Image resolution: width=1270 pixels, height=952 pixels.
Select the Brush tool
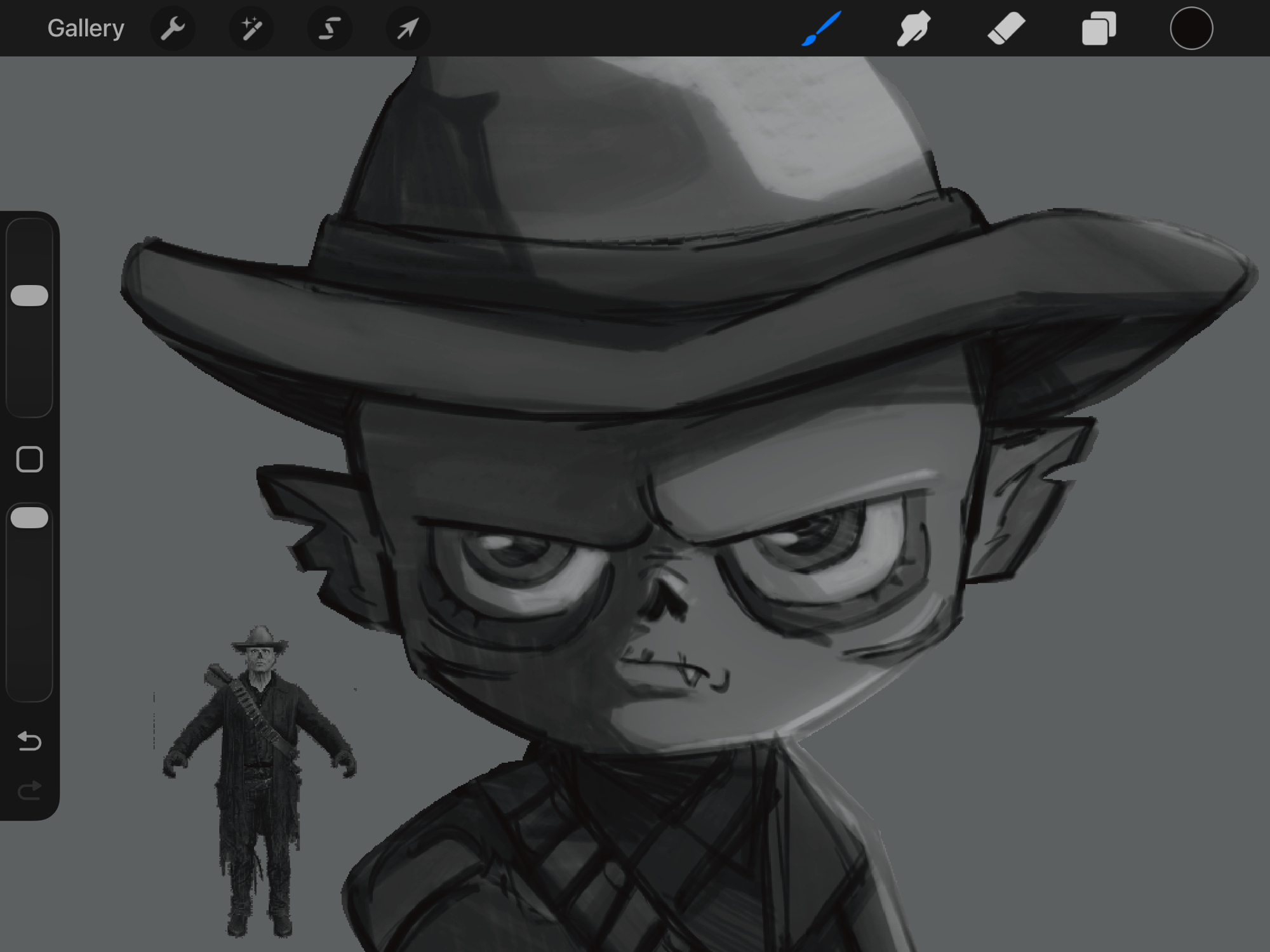click(x=822, y=29)
